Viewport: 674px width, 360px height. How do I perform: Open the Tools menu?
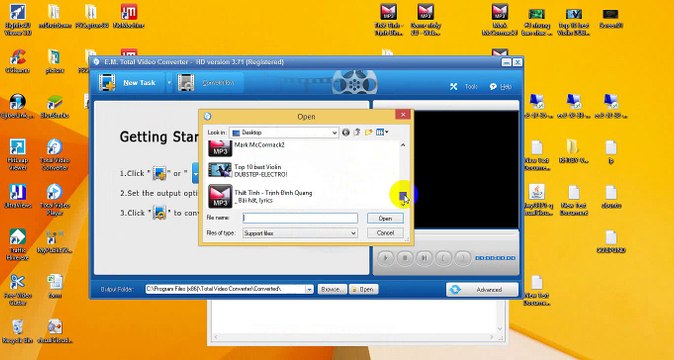[471, 86]
